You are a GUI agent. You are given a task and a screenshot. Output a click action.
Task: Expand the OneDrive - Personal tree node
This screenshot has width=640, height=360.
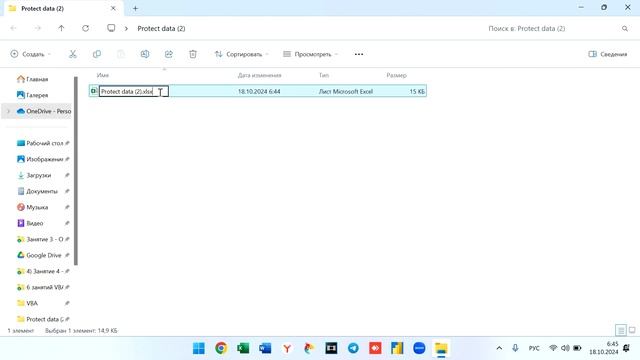point(8,111)
